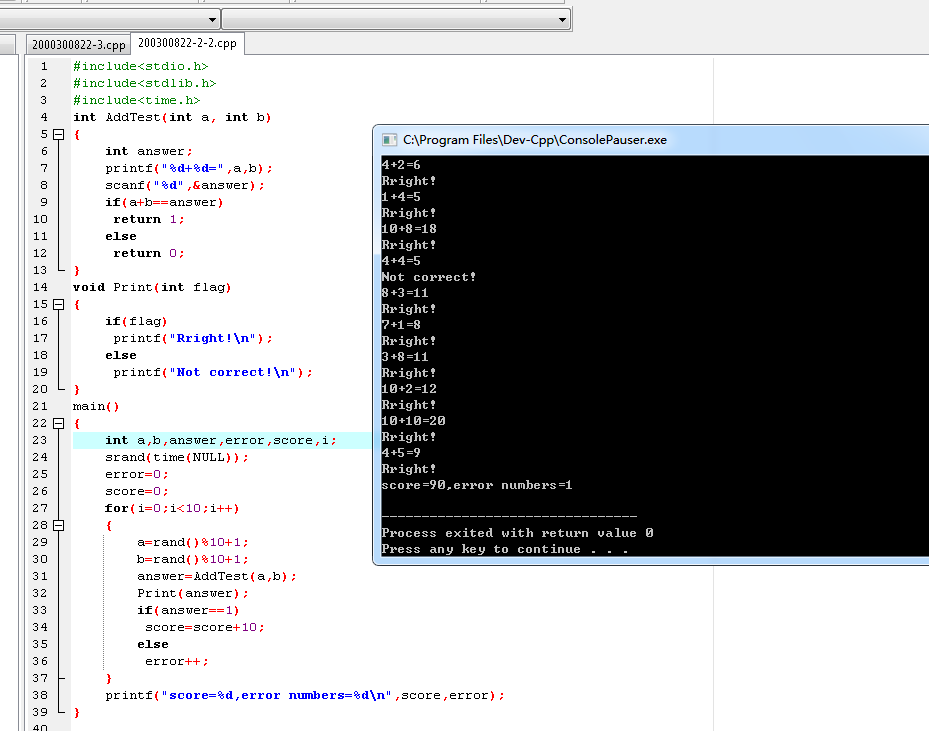929x731 pixels.
Task: Click the 'a=rand()%10+1;' line
Action: click(193, 543)
